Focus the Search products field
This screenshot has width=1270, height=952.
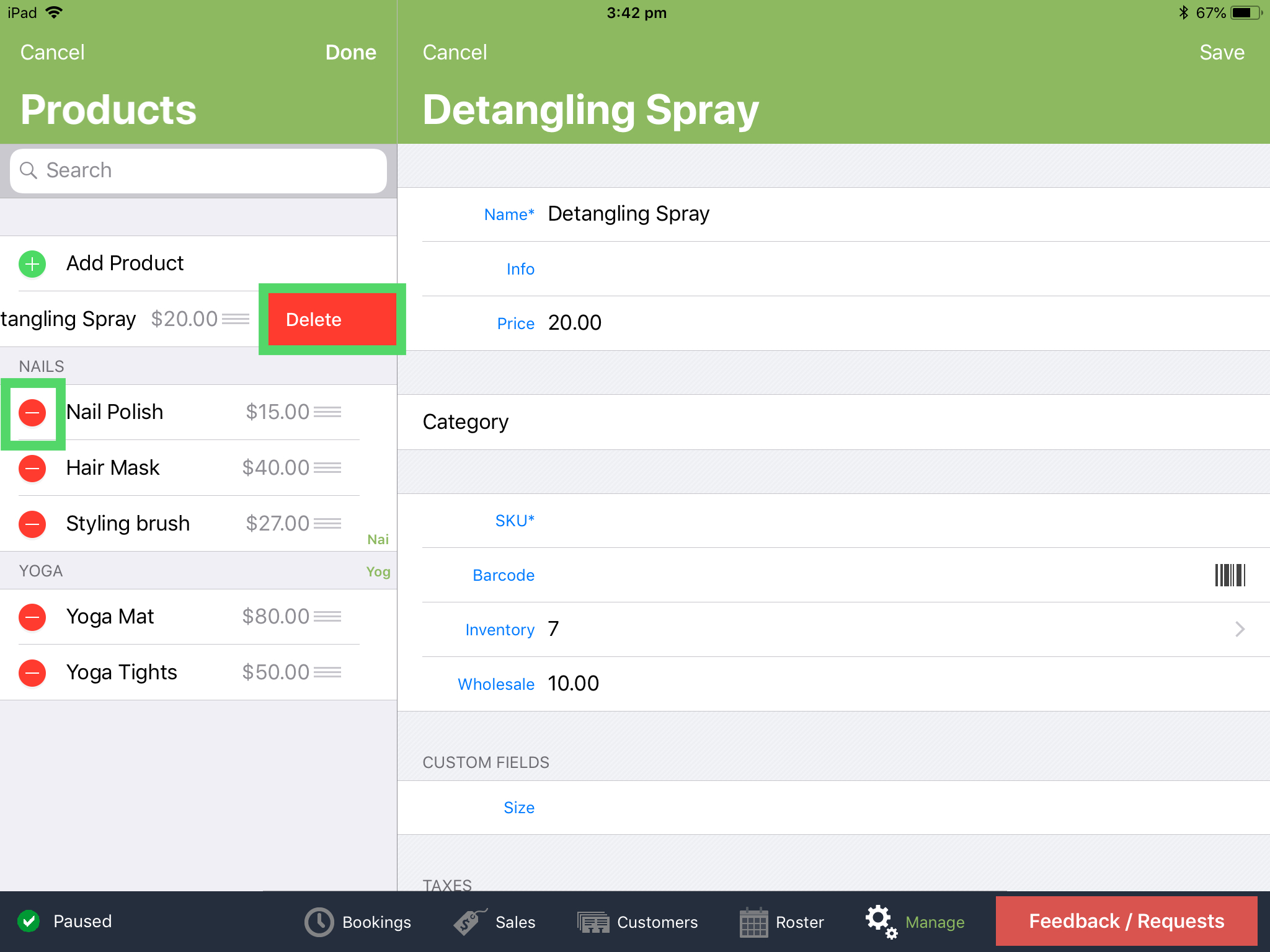pyautogui.click(x=198, y=170)
